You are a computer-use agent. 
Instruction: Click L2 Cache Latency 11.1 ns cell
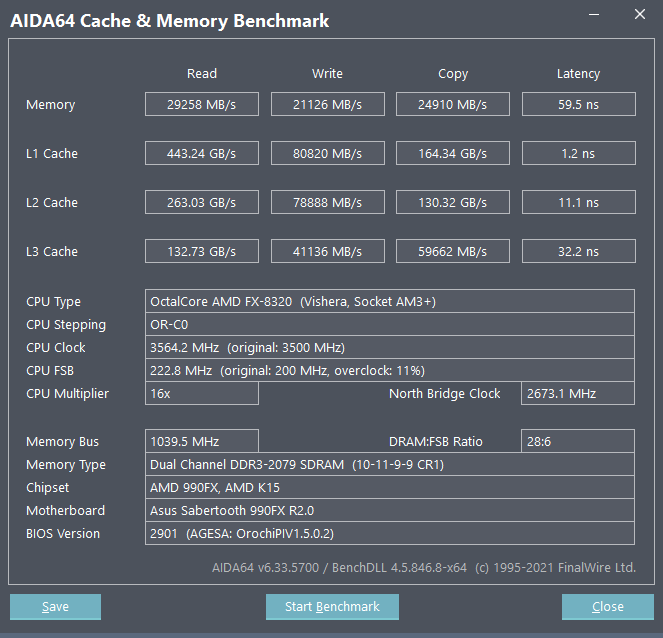pyautogui.click(x=579, y=202)
